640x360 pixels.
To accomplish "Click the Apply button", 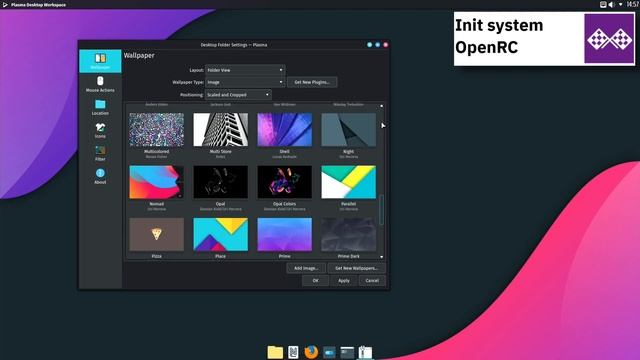I will (x=344, y=280).
